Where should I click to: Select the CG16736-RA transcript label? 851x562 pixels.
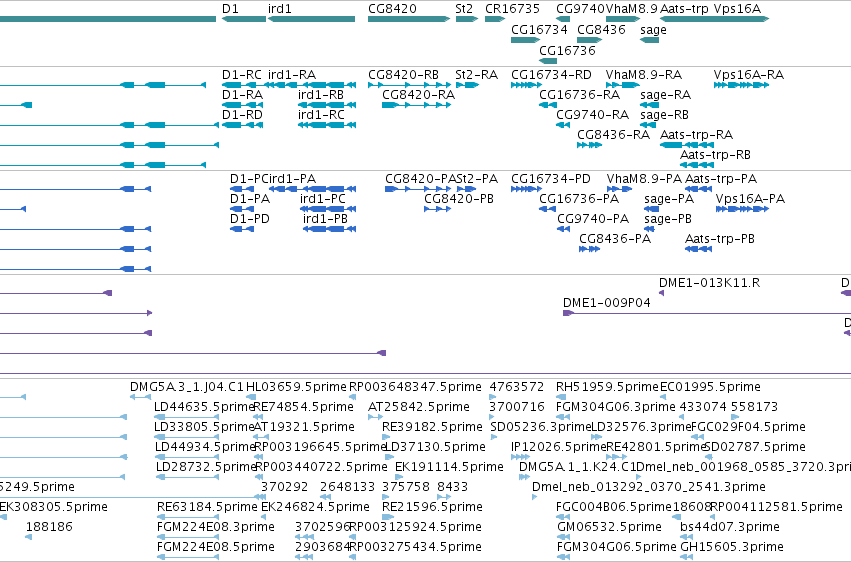tap(579, 94)
